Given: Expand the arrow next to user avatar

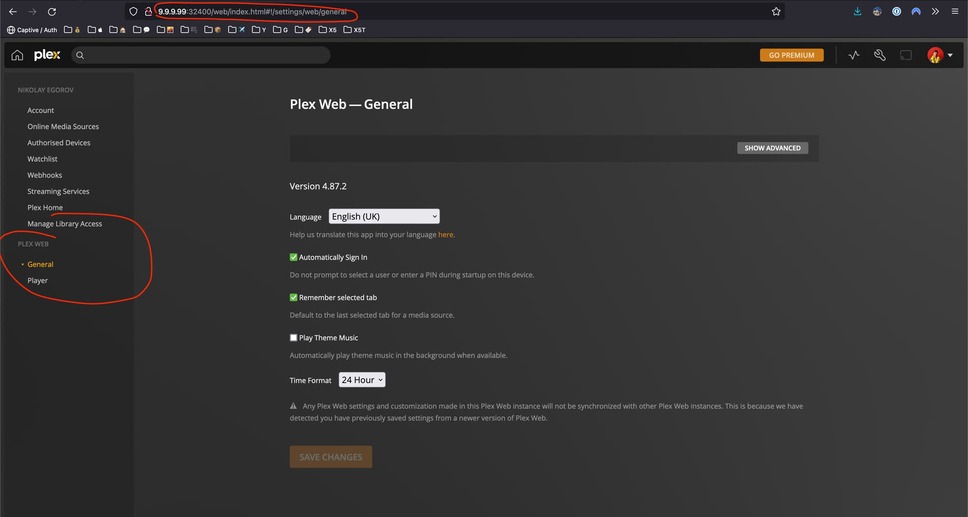Looking at the screenshot, I should pos(950,55).
